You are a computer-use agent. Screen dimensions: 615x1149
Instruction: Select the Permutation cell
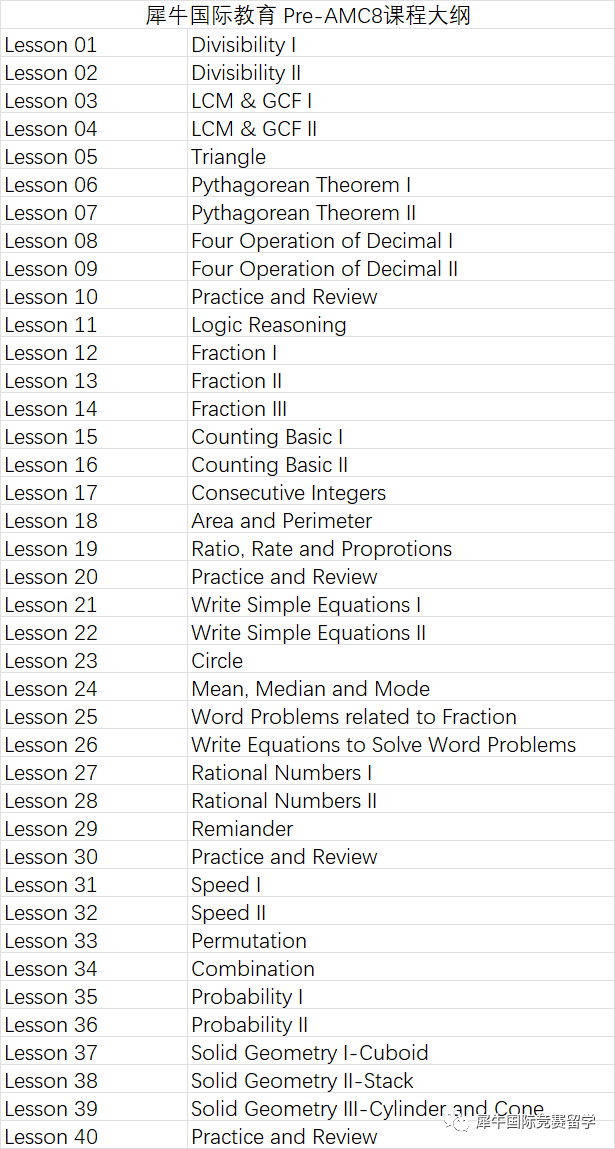pyautogui.click(x=400, y=941)
